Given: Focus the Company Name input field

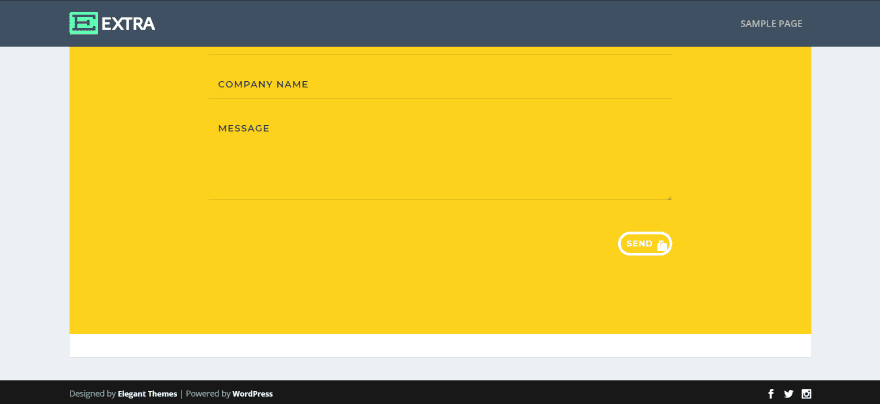Looking at the screenshot, I should pyautogui.click(x=440, y=84).
